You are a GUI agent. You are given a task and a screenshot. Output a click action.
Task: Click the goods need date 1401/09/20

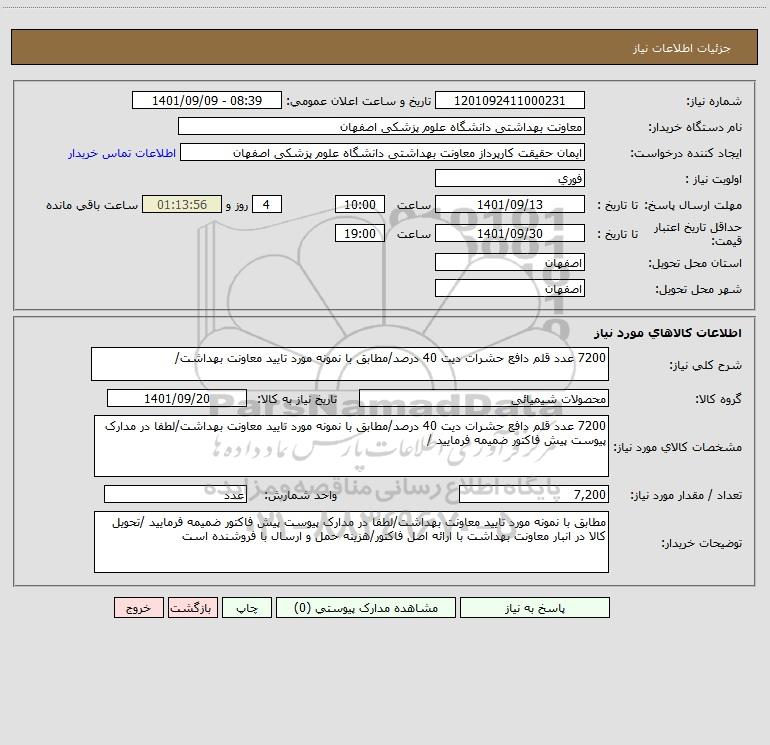point(177,398)
